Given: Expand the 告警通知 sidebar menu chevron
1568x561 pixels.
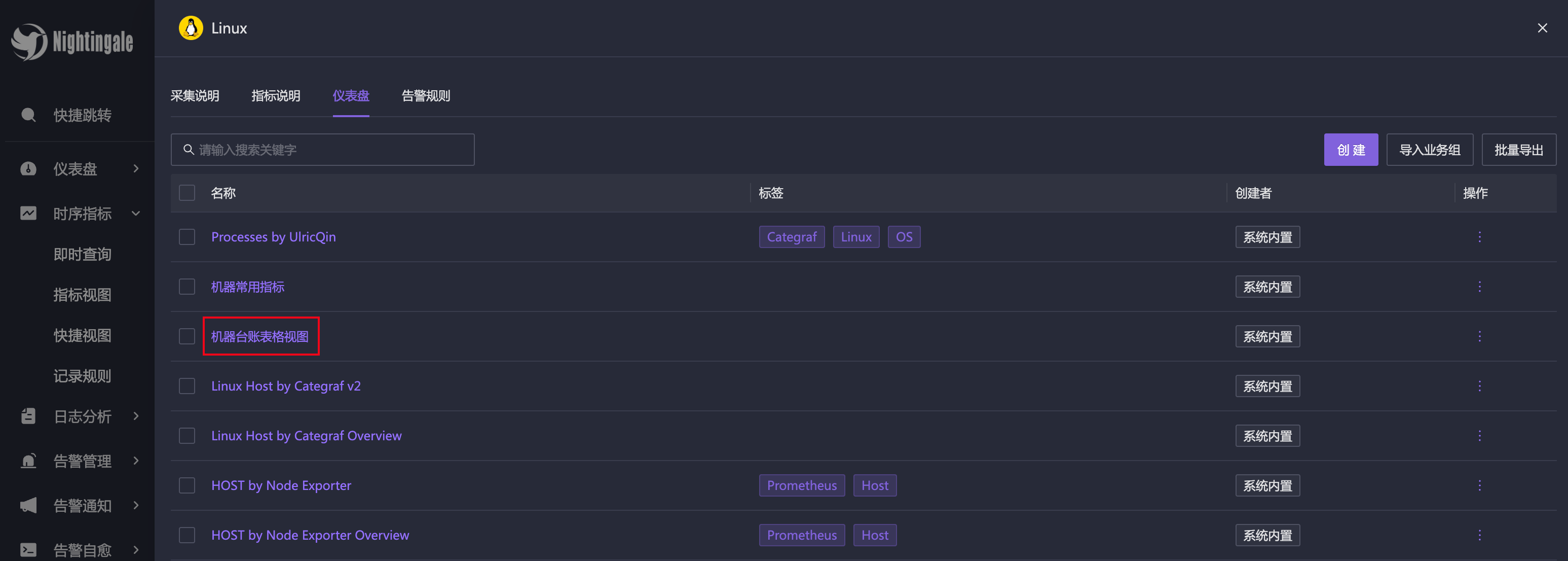Looking at the screenshot, I should point(136,505).
